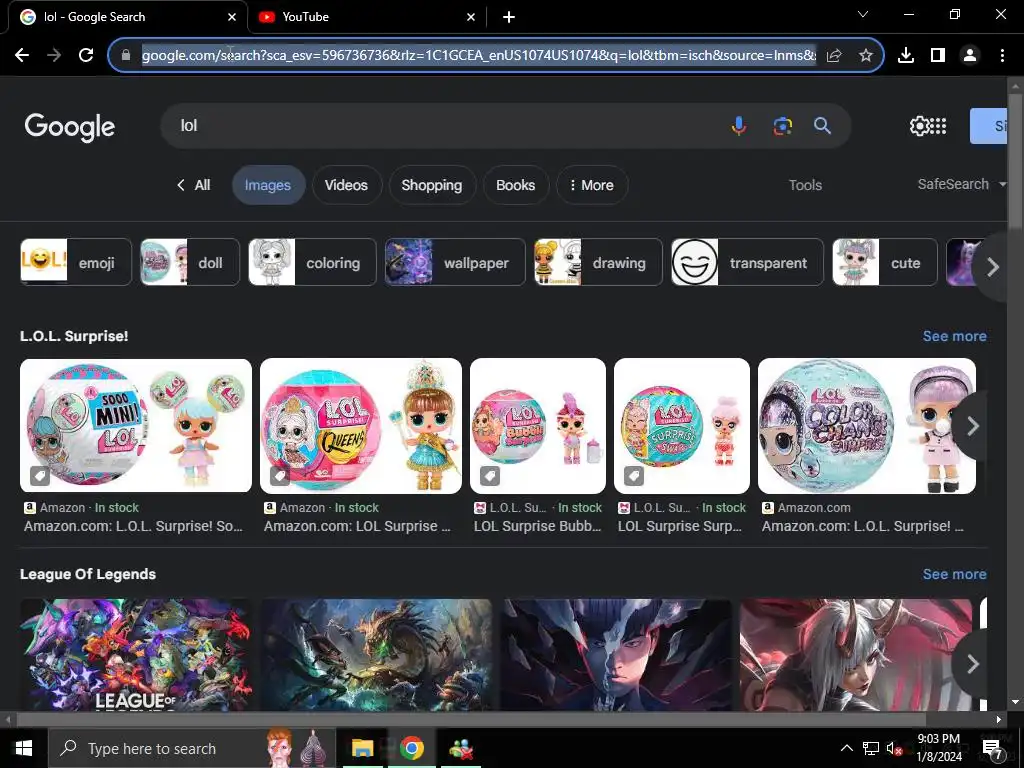Open File Explorer from taskbar

coord(362,748)
